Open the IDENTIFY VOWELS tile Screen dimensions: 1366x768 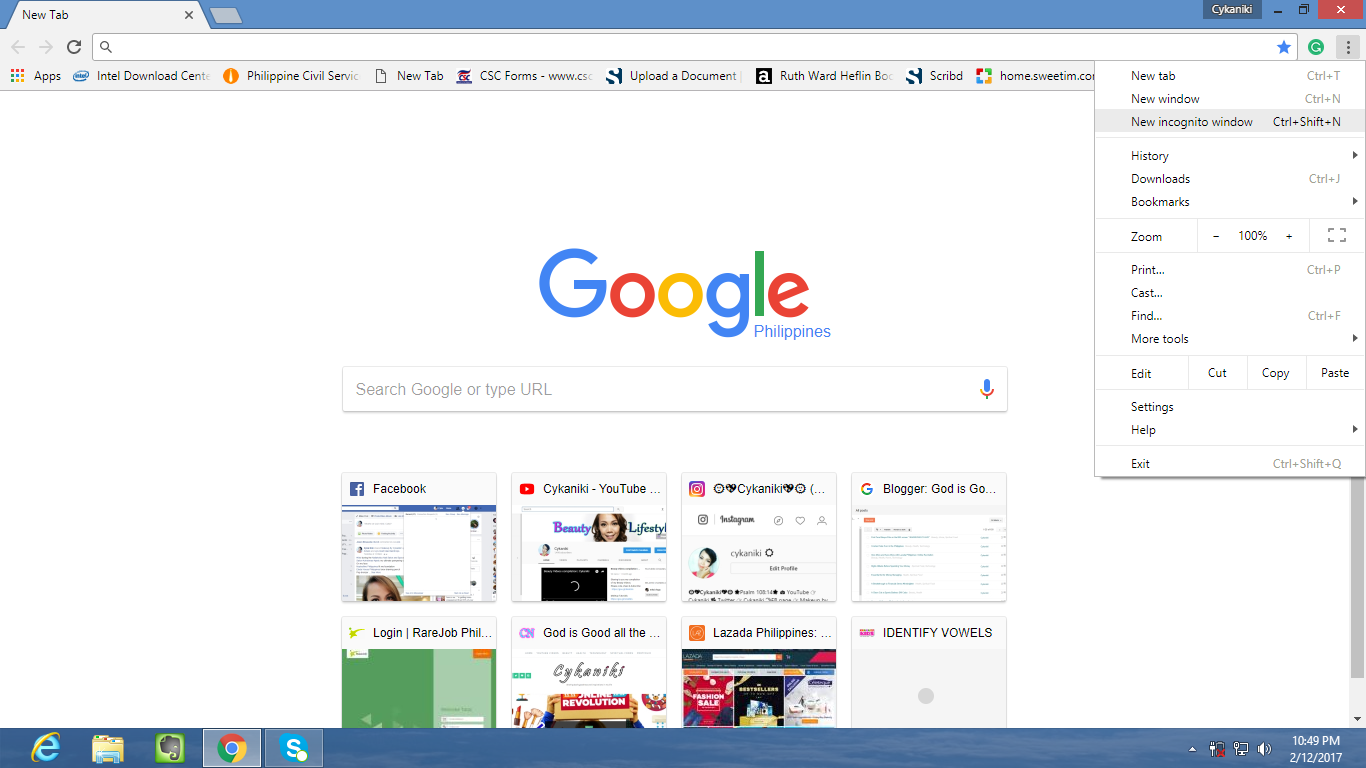(x=929, y=673)
